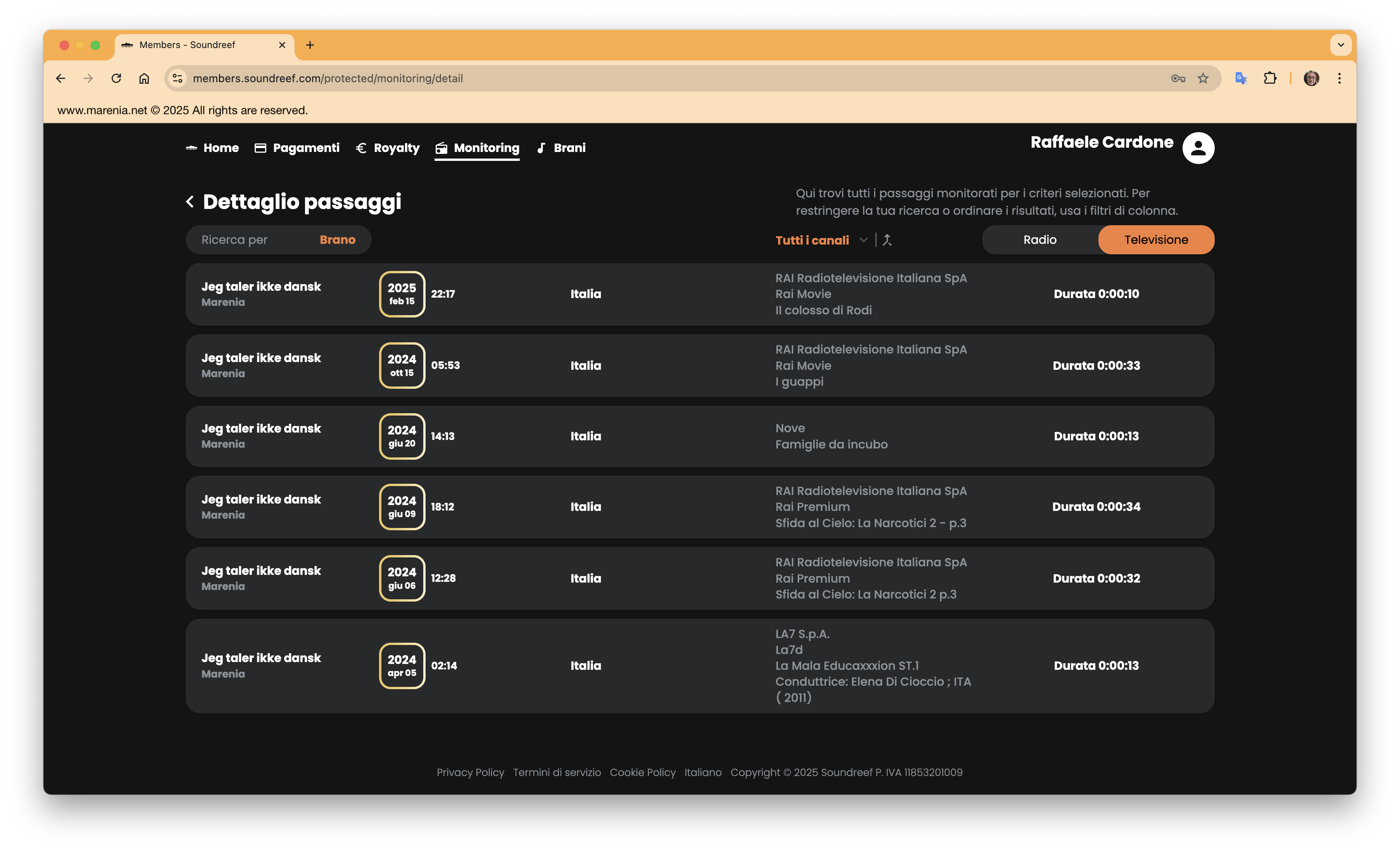Screen dimensions: 1400x852
Task: Select the 2024 apr 05 date badge
Action: (x=402, y=666)
